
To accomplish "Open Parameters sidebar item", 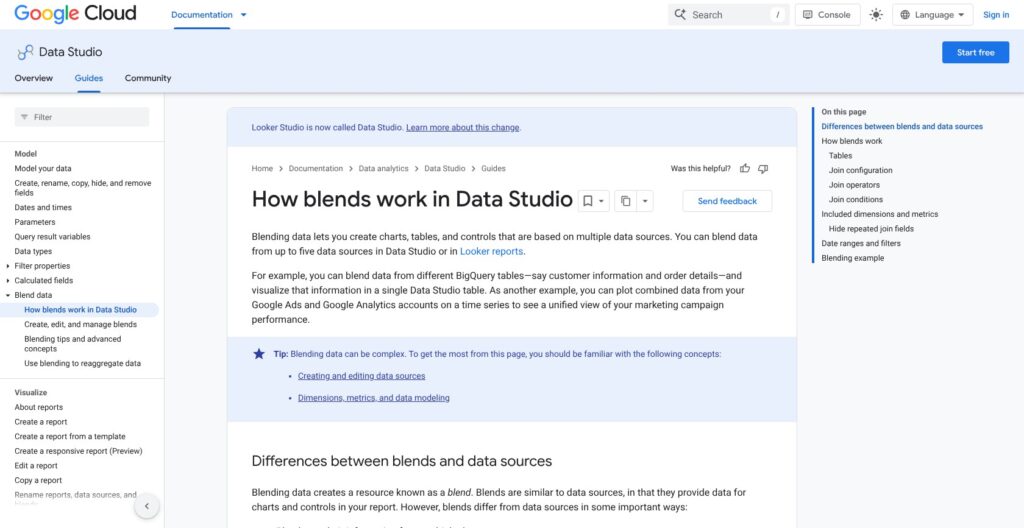I will click(x=35, y=222).
